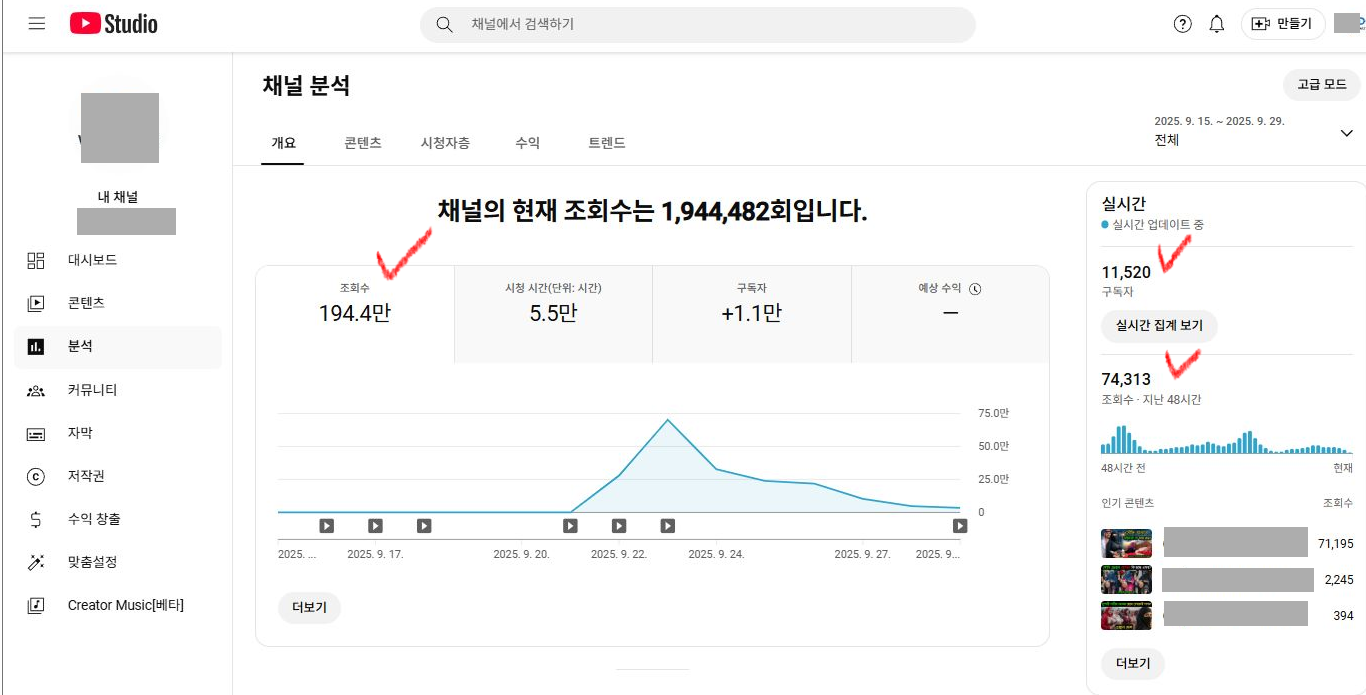Image resolution: width=1366 pixels, height=695 pixels.
Task: Switch to the Audience (시청자층) tab
Action: coord(445,143)
